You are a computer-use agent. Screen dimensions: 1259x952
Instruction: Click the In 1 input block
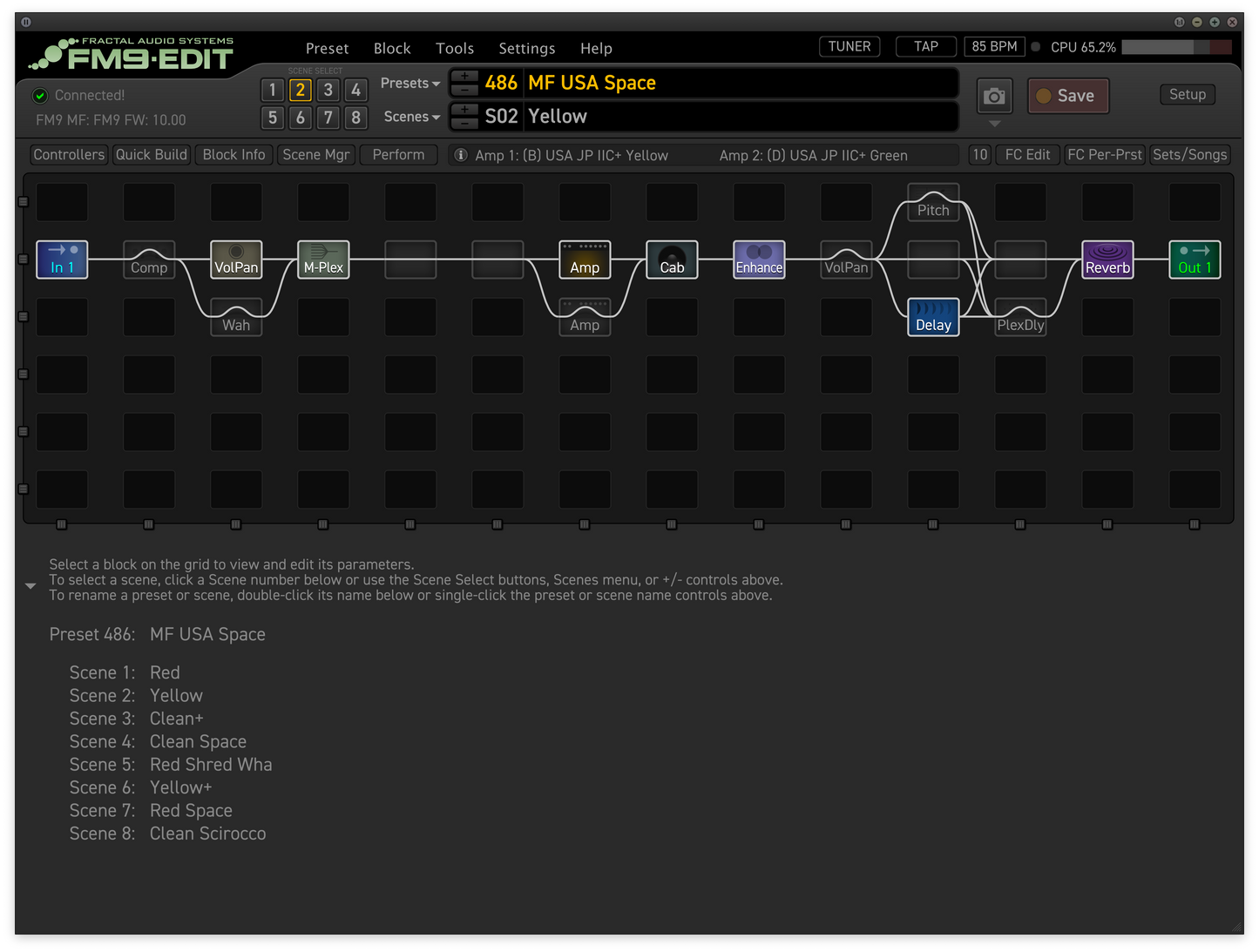click(x=61, y=260)
